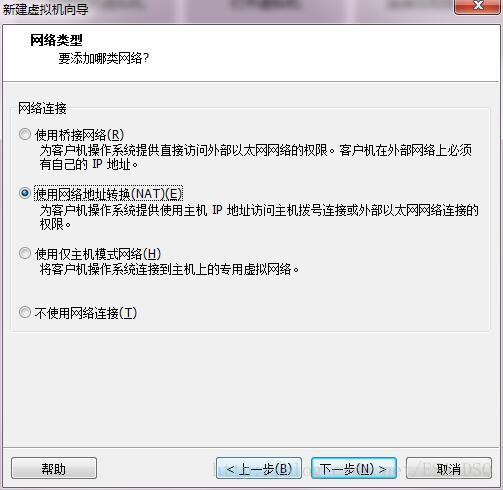Click the NAT option description paragraph
The image size is (503, 490).
[x=259, y=217]
